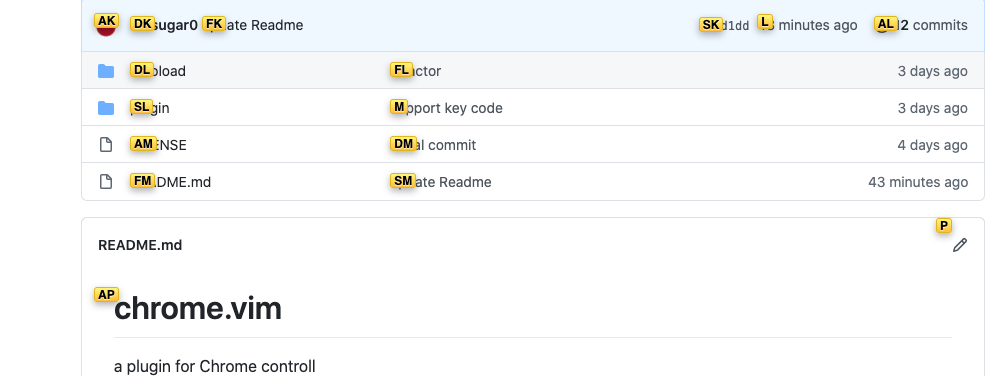
Task: Open the plugin folder
Action: [150, 109]
